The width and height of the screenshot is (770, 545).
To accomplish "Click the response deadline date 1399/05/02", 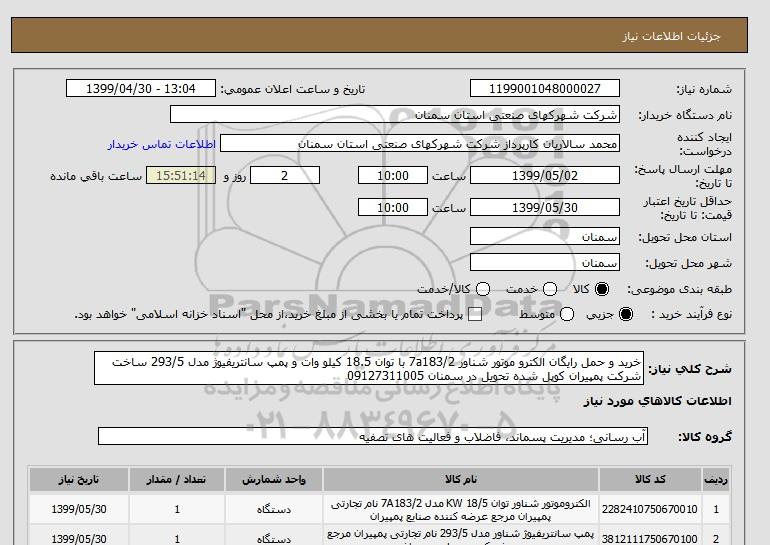I will pyautogui.click(x=545, y=175).
